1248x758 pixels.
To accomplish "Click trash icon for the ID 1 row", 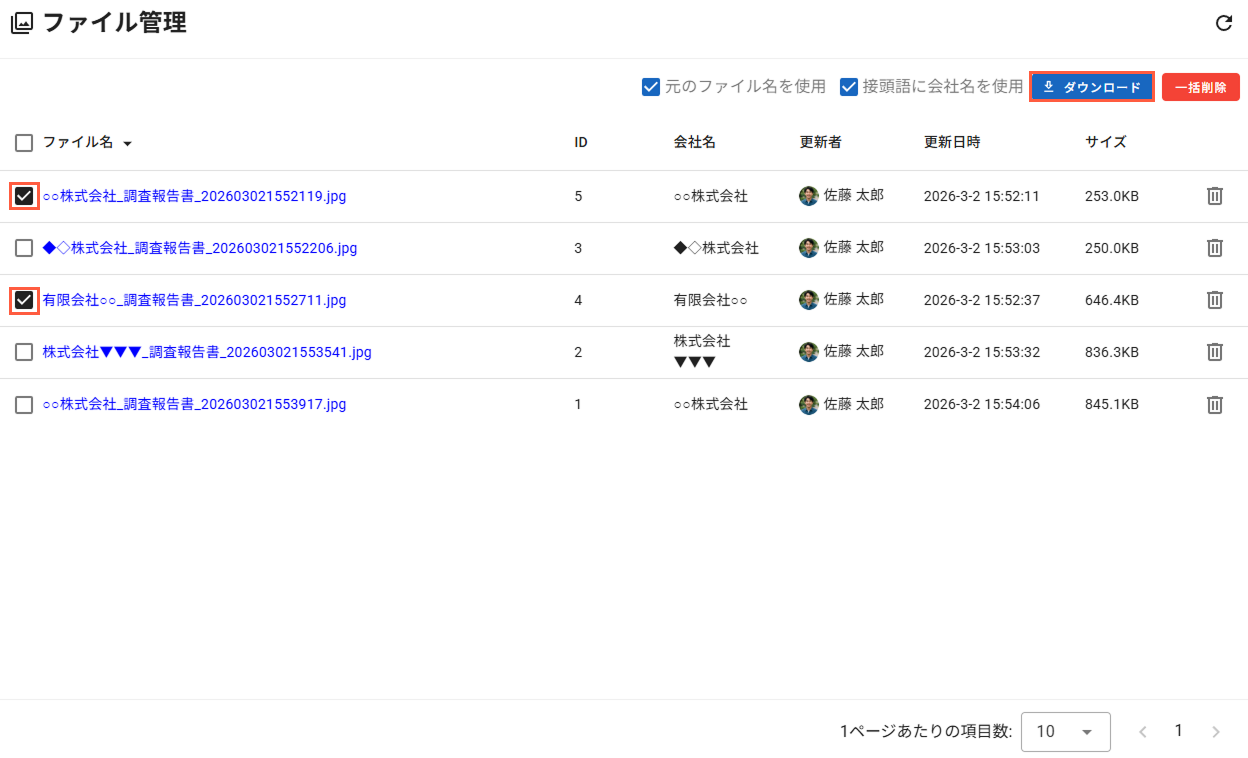I will pos(1214,404).
